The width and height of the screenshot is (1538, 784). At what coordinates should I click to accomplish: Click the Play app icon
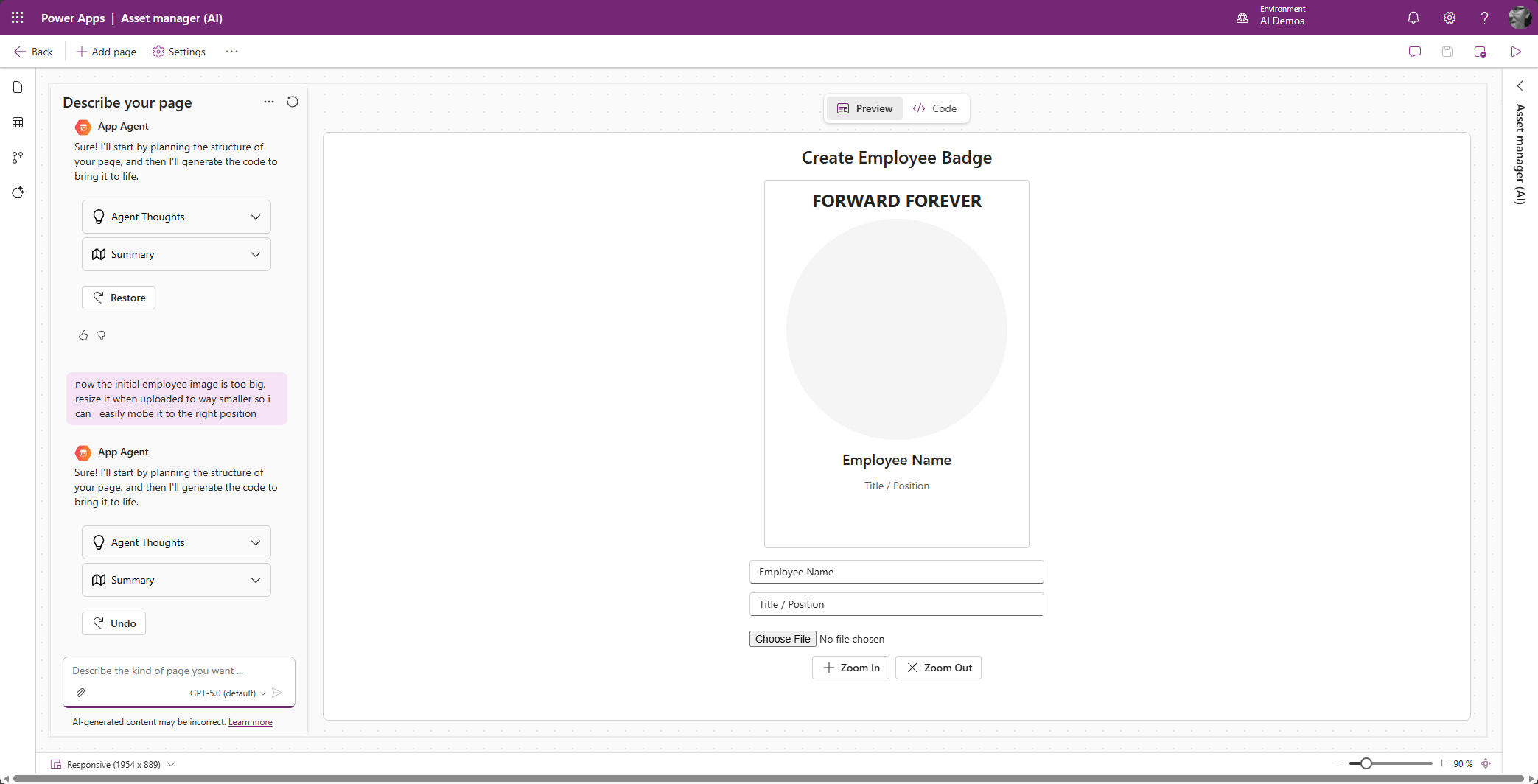click(1515, 52)
